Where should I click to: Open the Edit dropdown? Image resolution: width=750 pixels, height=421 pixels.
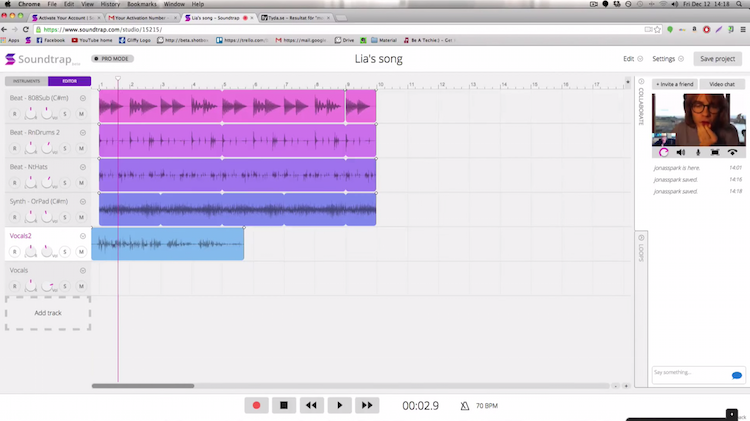633,59
